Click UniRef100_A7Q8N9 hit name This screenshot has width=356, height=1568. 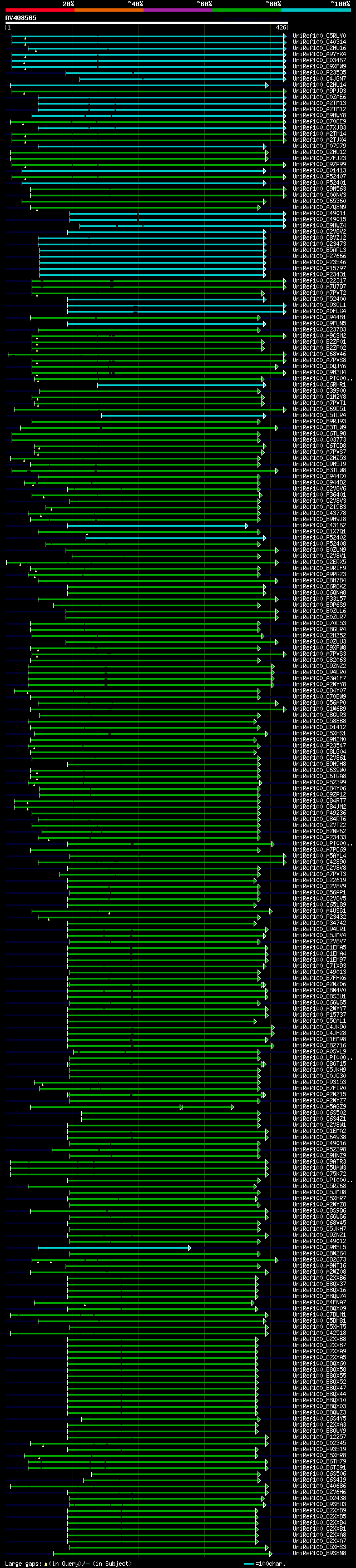(319, 207)
